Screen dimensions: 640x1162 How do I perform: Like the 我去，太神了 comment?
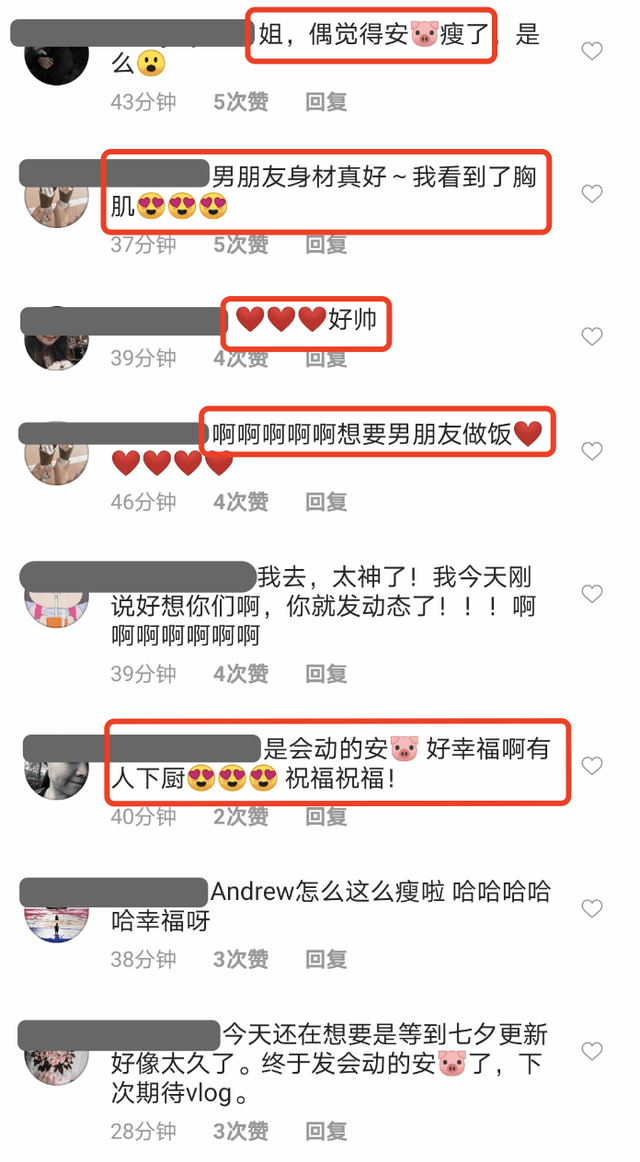[x=592, y=594]
